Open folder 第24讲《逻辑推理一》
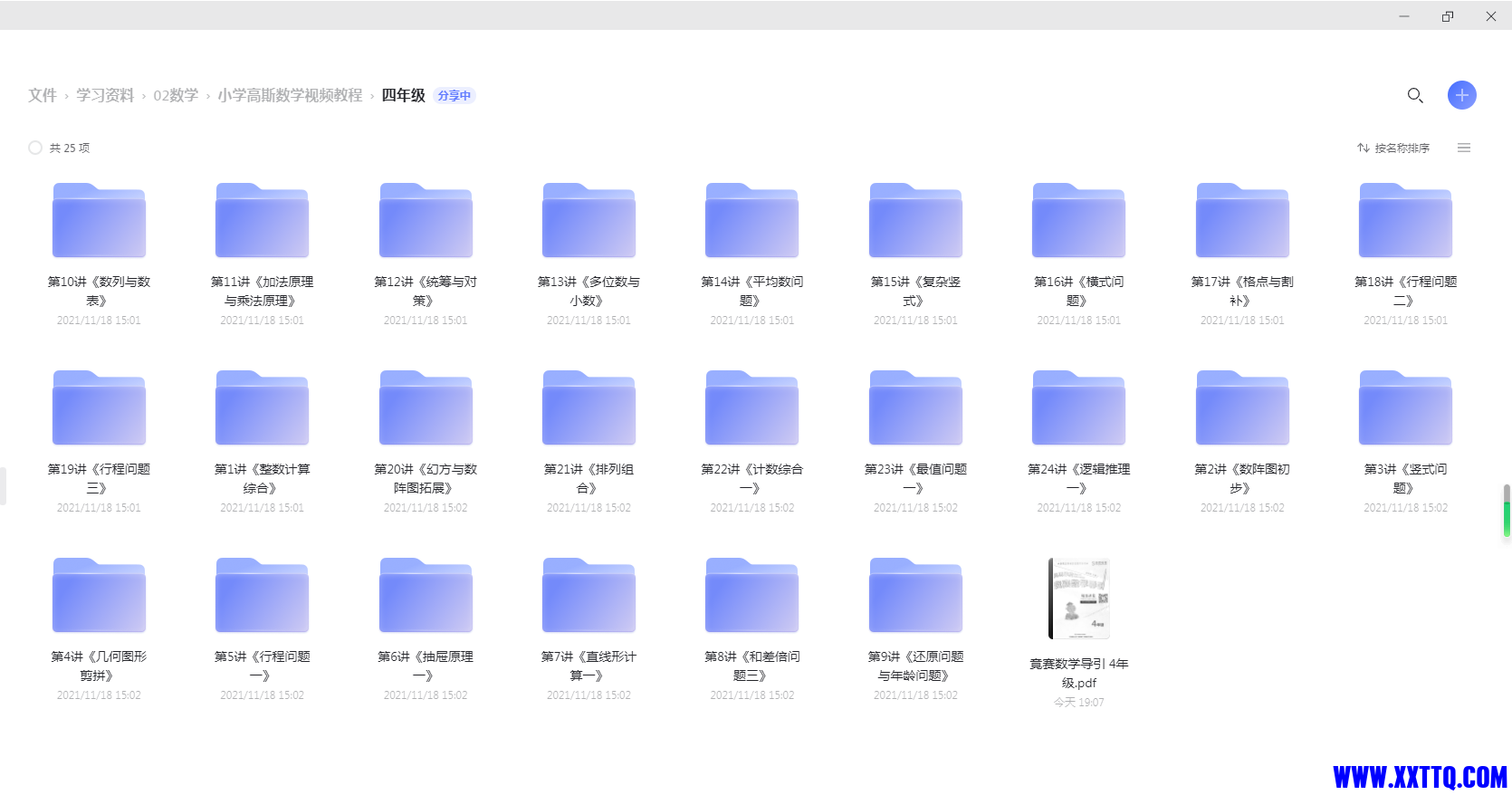1512x795 pixels. tap(1079, 407)
